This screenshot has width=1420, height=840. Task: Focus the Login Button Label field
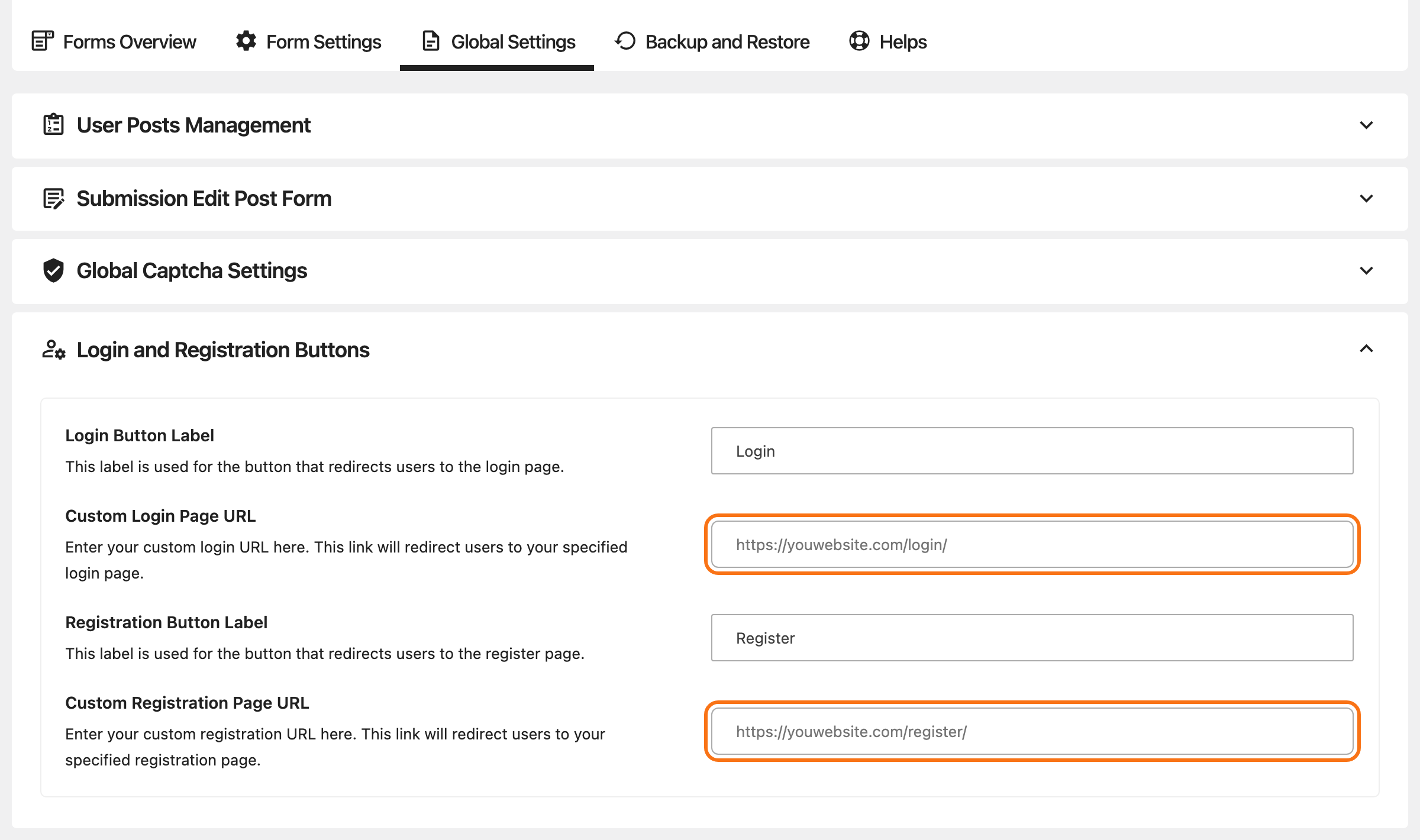(x=1032, y=451)
